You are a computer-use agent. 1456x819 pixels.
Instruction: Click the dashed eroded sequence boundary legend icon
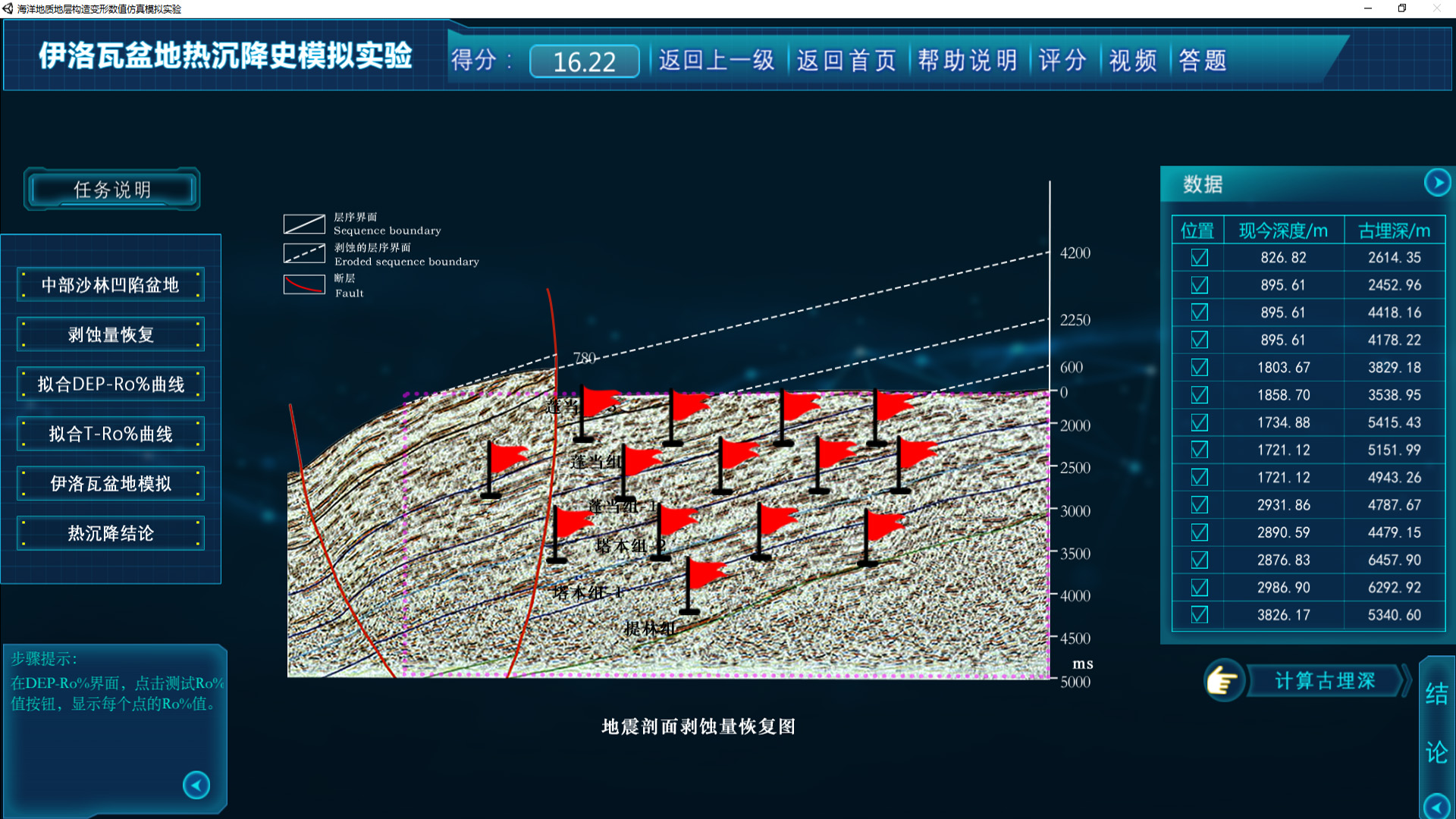pos(304,253)
